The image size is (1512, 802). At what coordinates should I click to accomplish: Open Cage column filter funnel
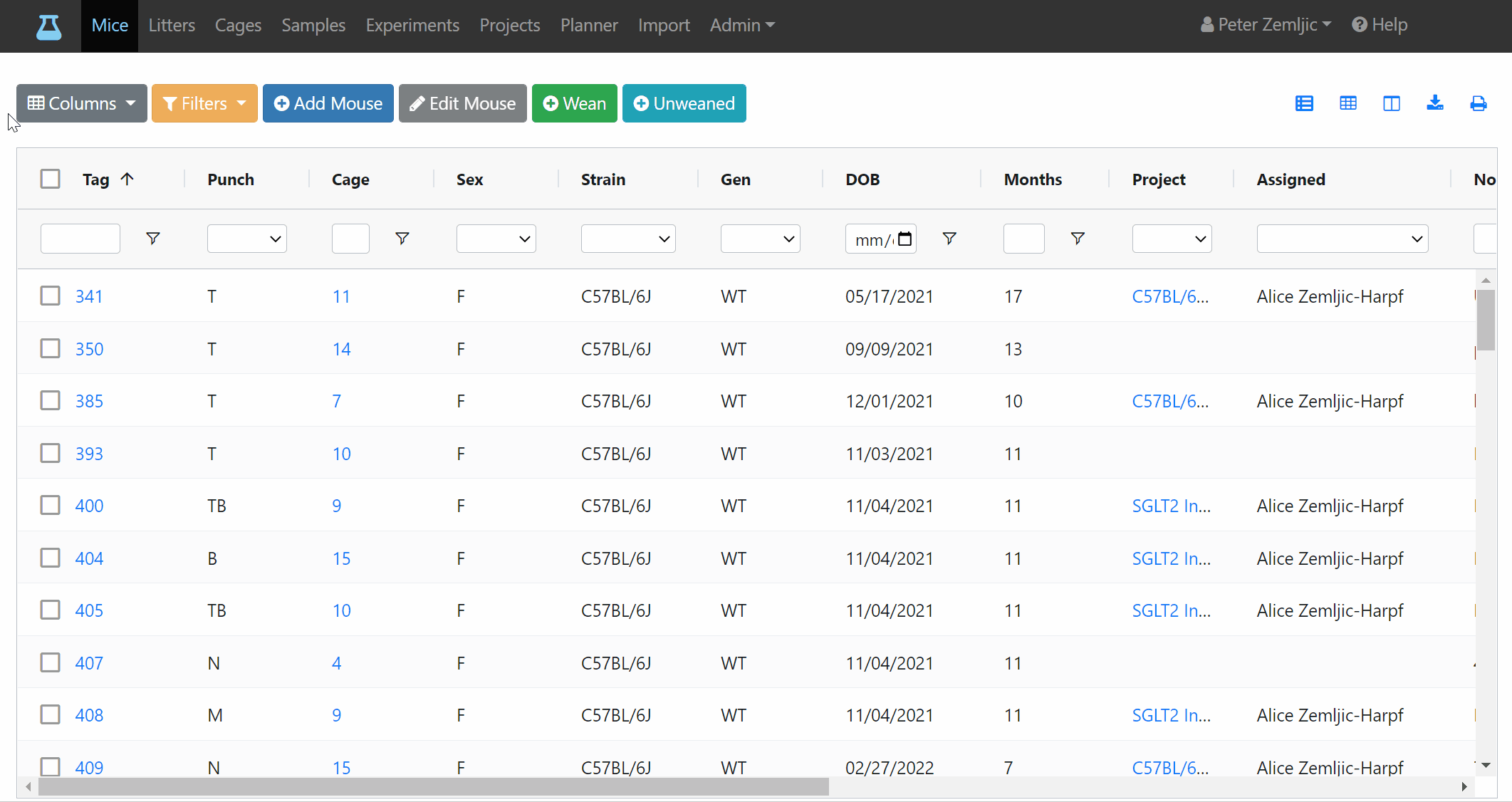(x=402, y=239)
